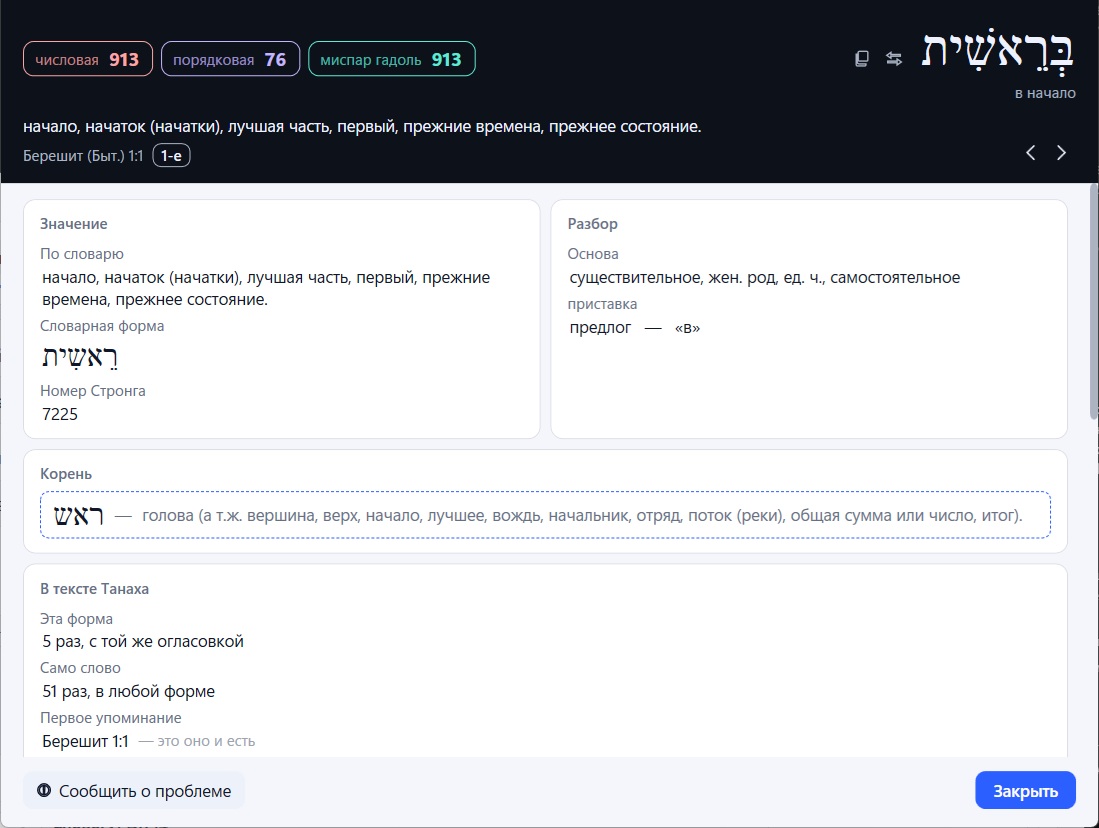Go to next word with right chevron

coord(1061,153)
